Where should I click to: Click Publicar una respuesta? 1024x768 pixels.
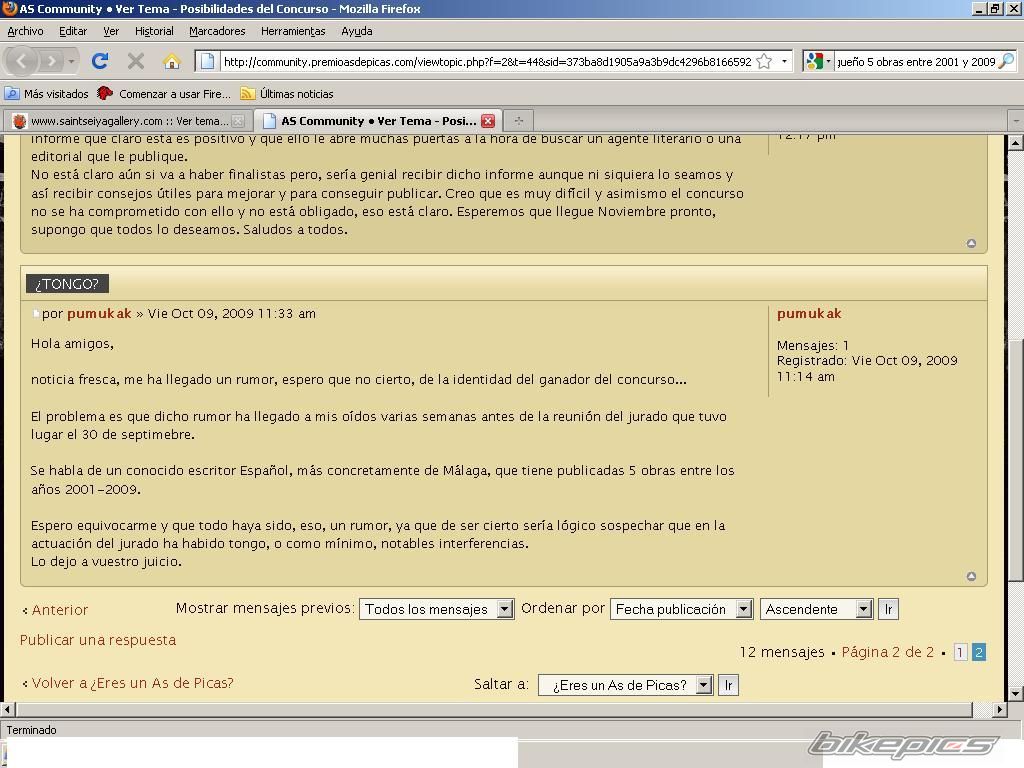(x=98, y=640)
